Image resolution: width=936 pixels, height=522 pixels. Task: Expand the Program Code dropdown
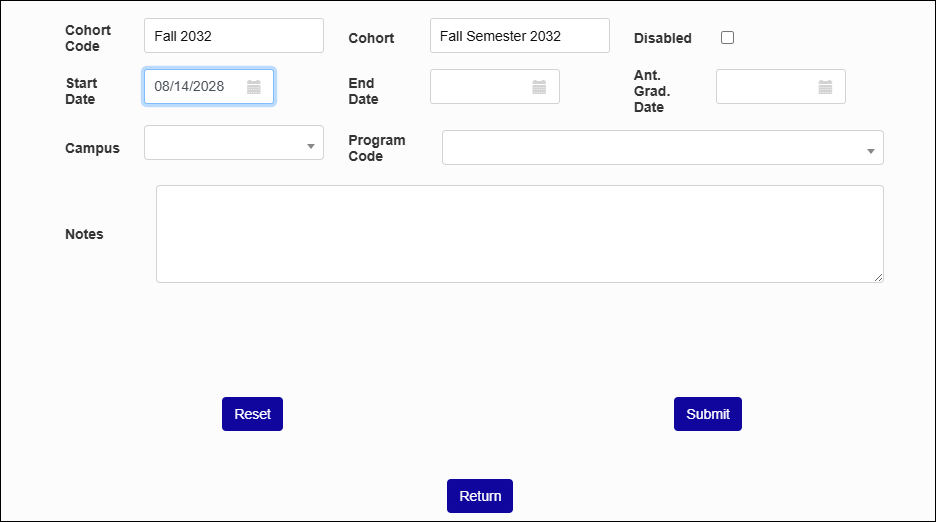[663, 148]
